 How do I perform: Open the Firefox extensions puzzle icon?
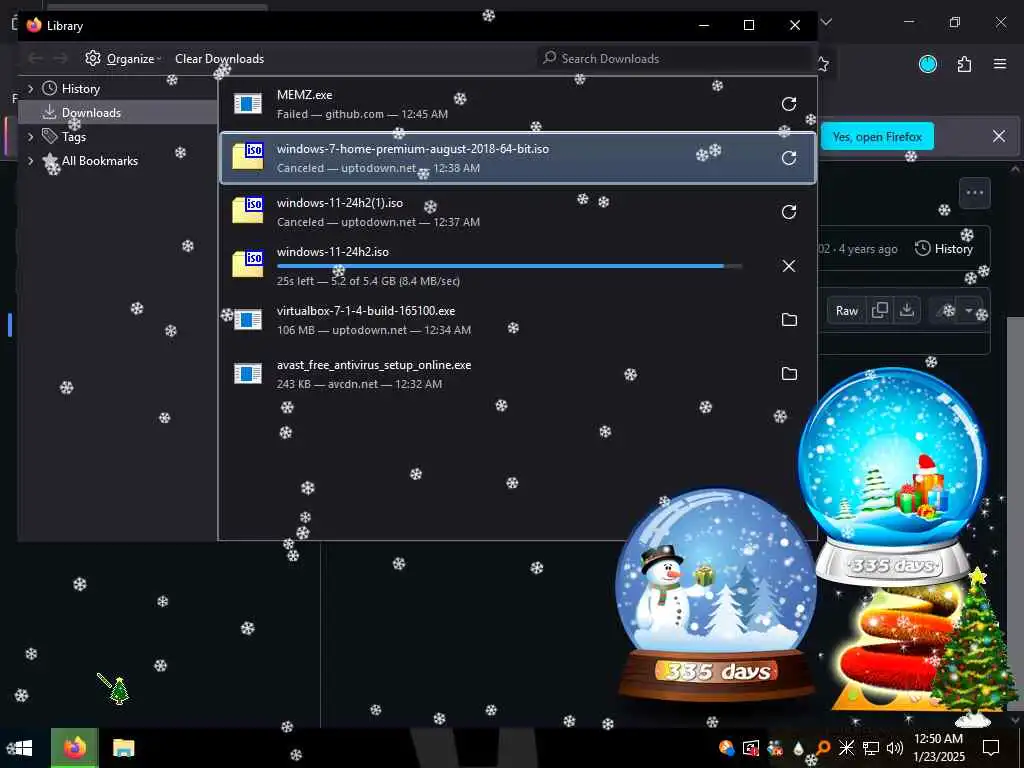point(964,64)
